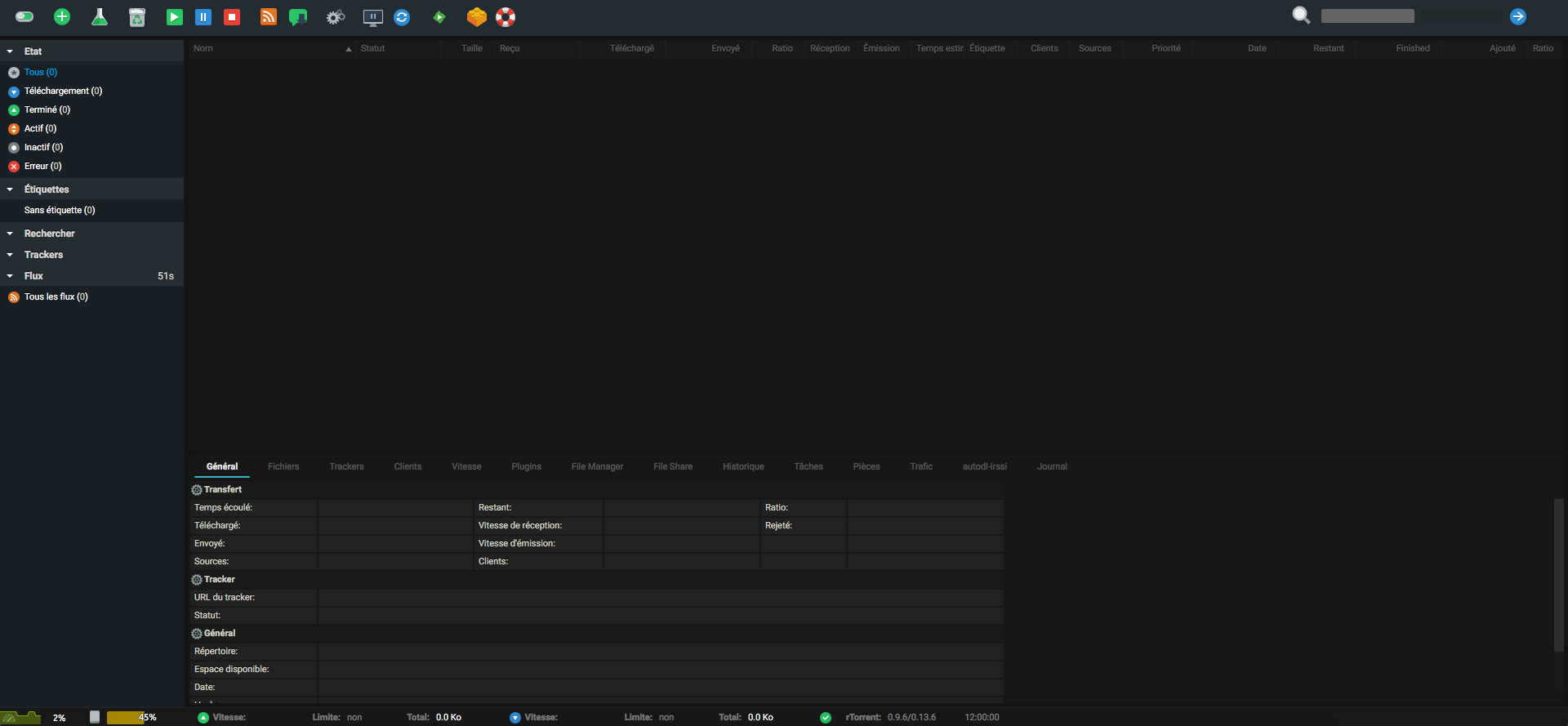Switch to the Fichiers tab
The height and width of the screenshot is (726, 1568).
point(283,466)
